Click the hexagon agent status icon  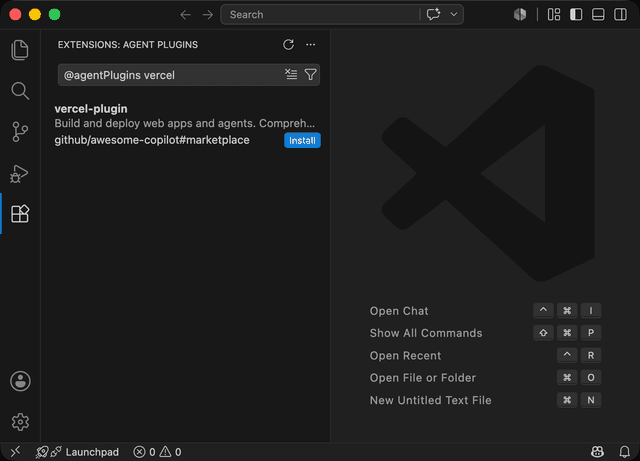[520, 14]
